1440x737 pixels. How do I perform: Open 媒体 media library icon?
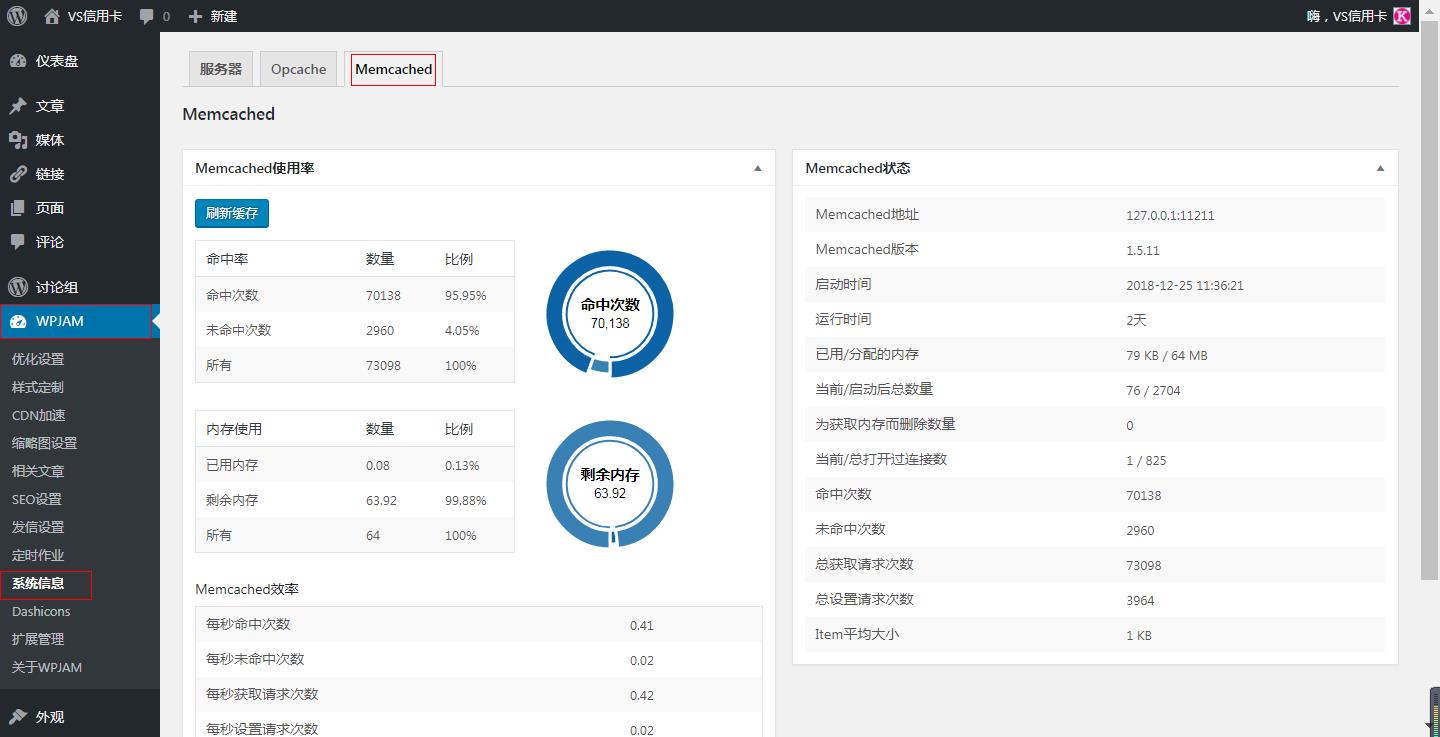pos(18,140)
